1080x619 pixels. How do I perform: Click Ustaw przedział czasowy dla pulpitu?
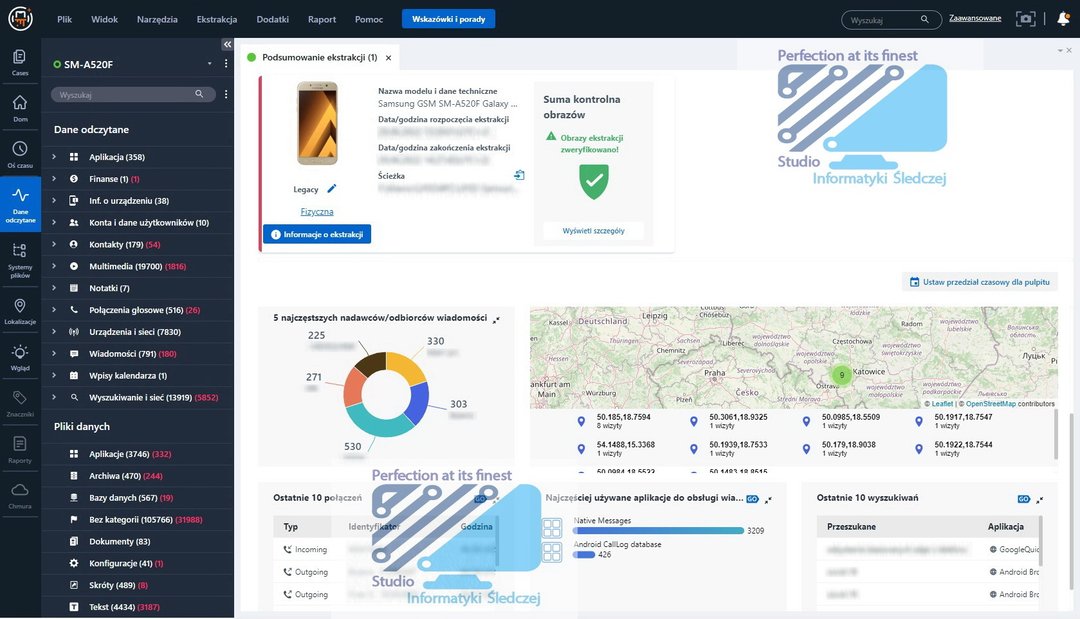pyautogui.click(x=979, y=282)
